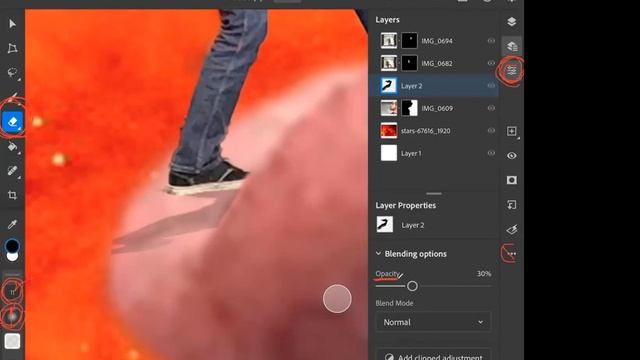
Task: Click the IMG_0694 layer name
Action: (x=437, y=41)
